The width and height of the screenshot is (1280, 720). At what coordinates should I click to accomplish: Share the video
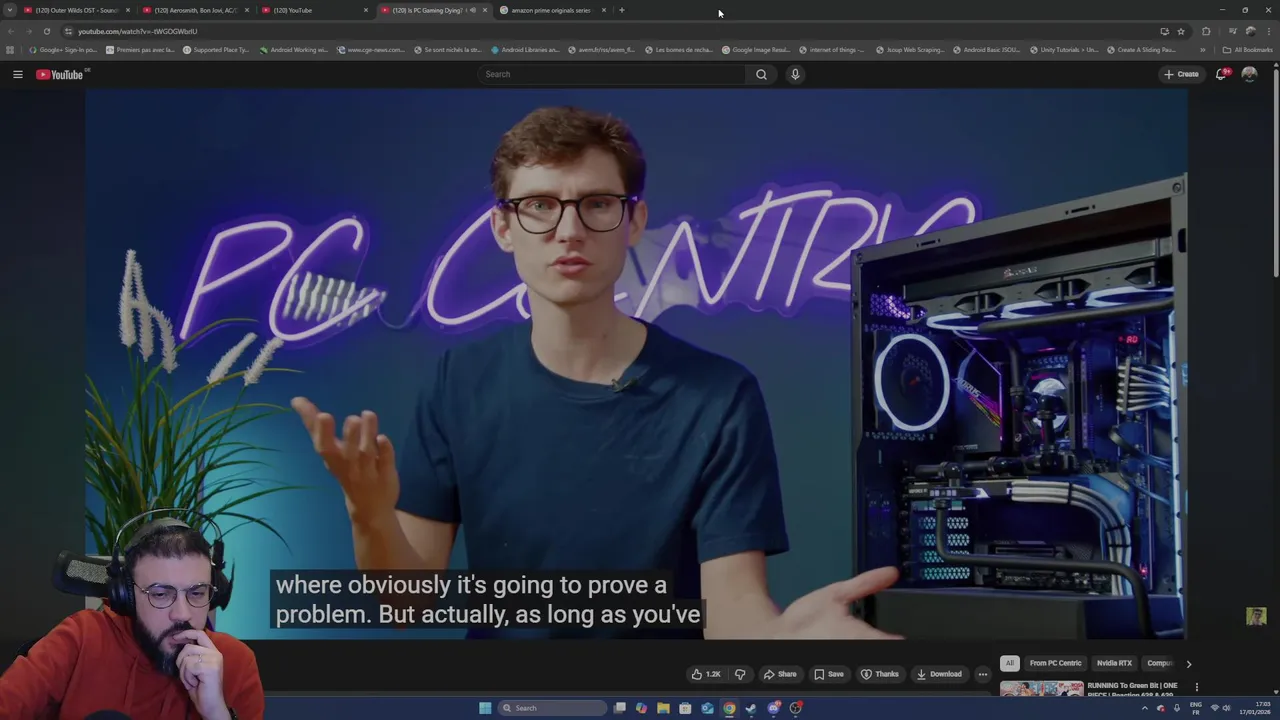click(x=780, y=674)
